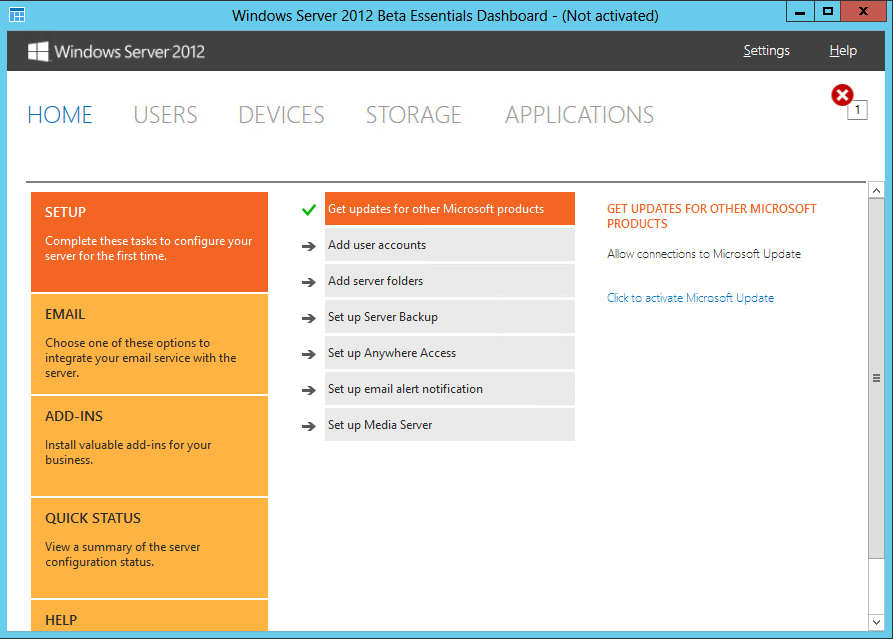The height and width of the screenshot is (639, 893).
Task: Select the Add user accounts task
Action: (450, 245)
